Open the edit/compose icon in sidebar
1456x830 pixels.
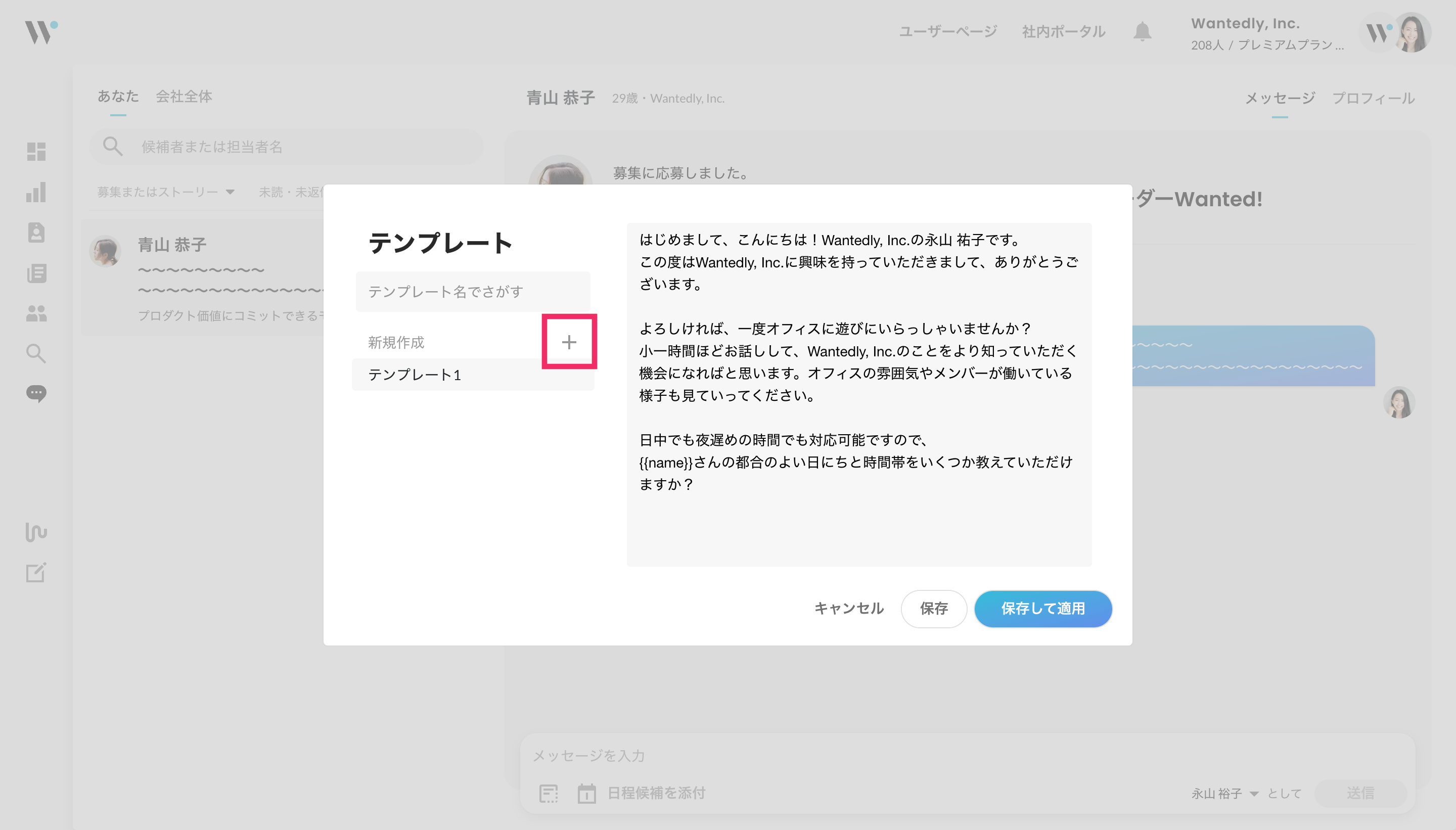click(x=36, y=572)
